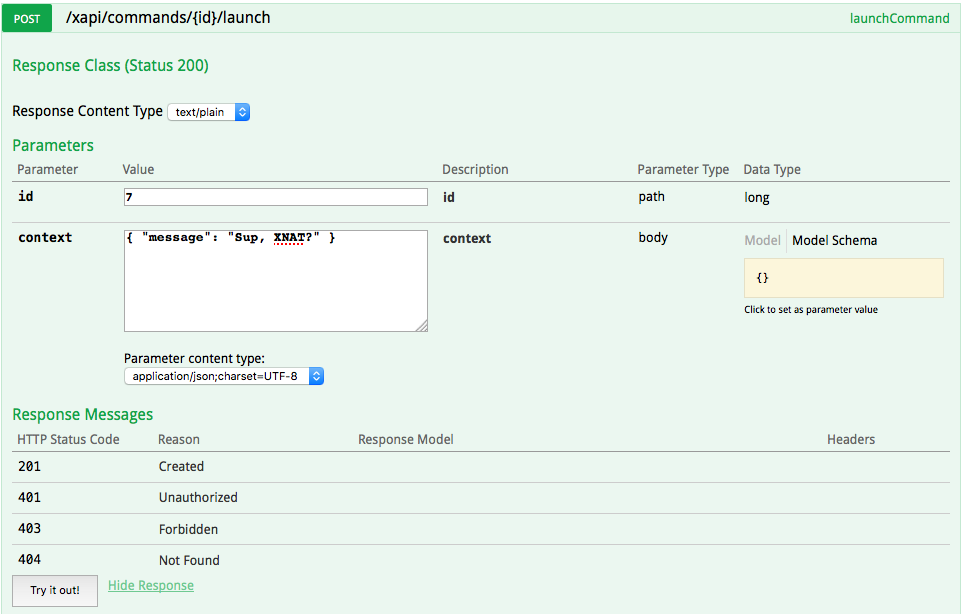This screenshot has width=970, height=614.
Task: Click the Parameters section heading
Action: point(53,146)
